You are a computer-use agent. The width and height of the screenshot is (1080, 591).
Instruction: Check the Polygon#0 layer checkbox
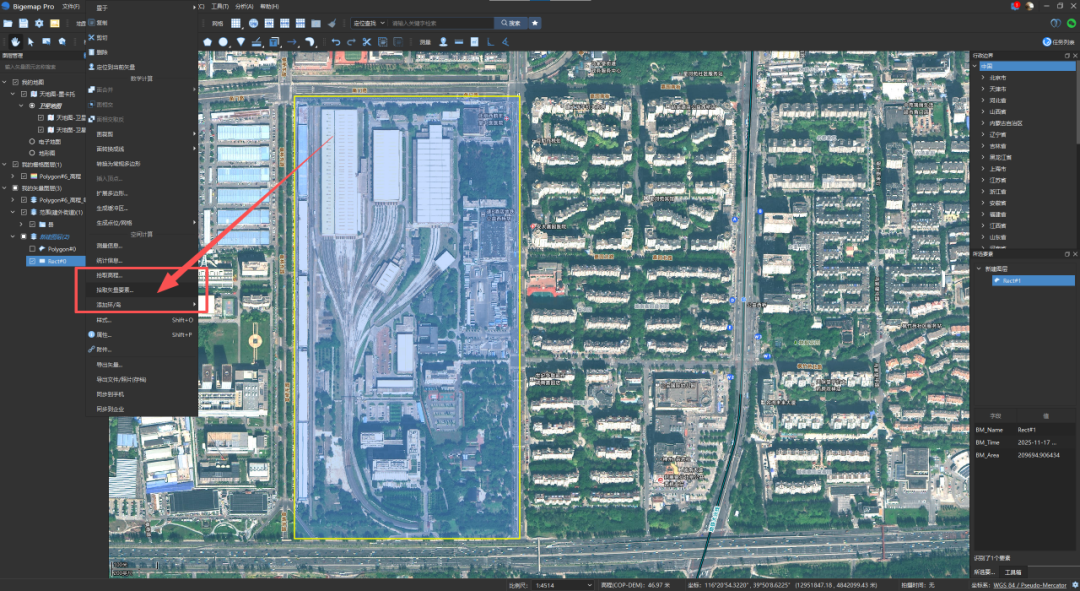coord(32,249)
